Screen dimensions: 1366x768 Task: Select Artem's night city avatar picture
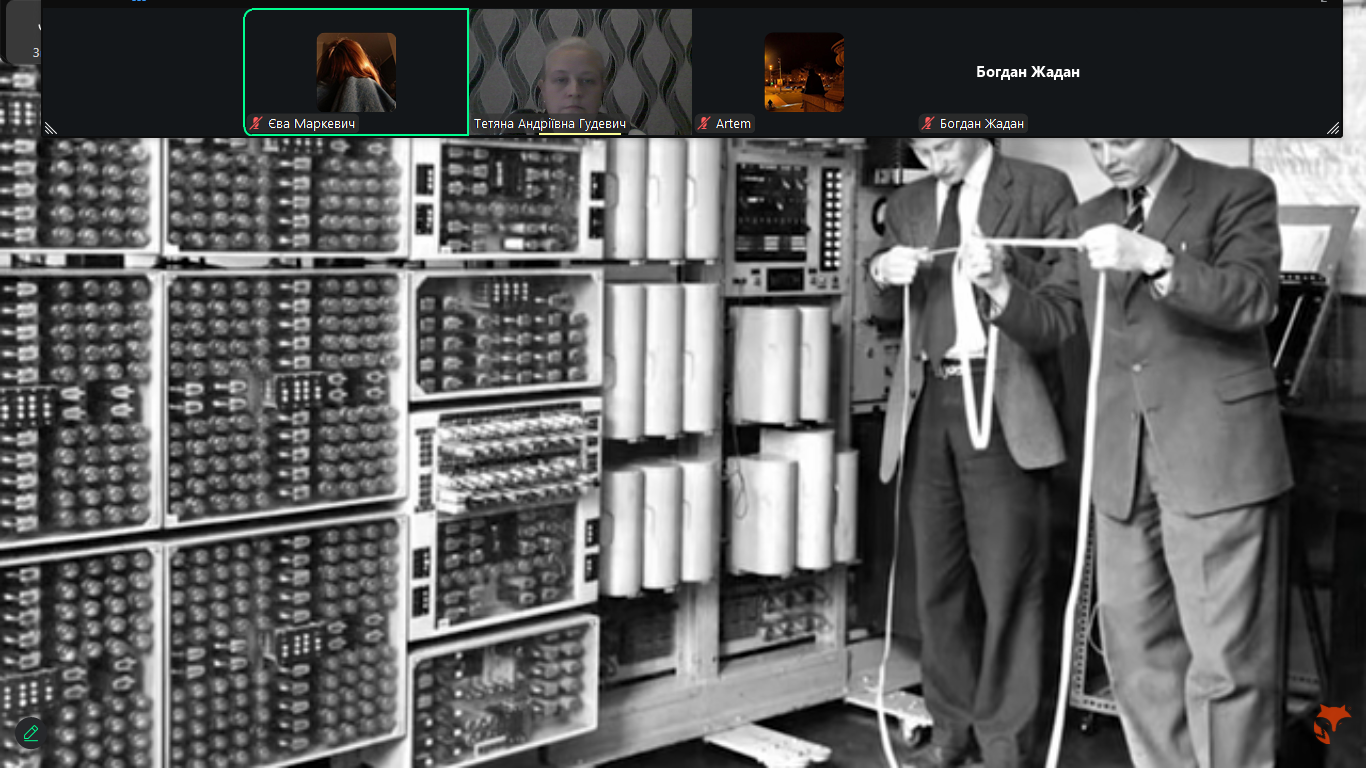coord(804,72)
